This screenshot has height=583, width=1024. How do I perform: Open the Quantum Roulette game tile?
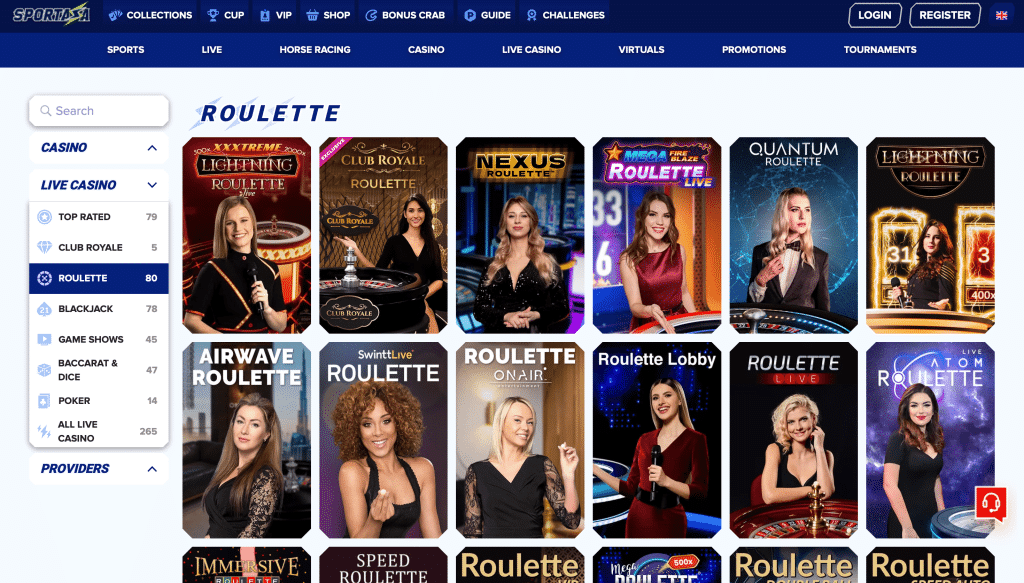click(793, 235)
